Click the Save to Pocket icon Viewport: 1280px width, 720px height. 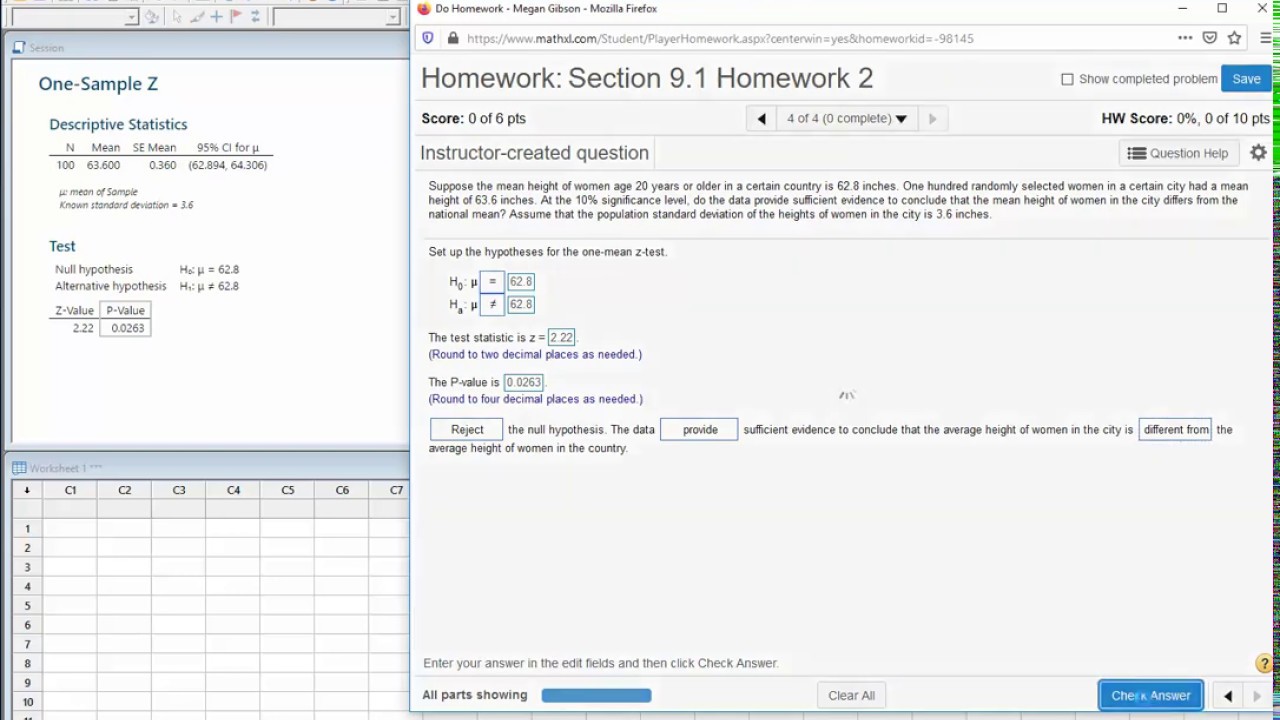coord(1210,38)
